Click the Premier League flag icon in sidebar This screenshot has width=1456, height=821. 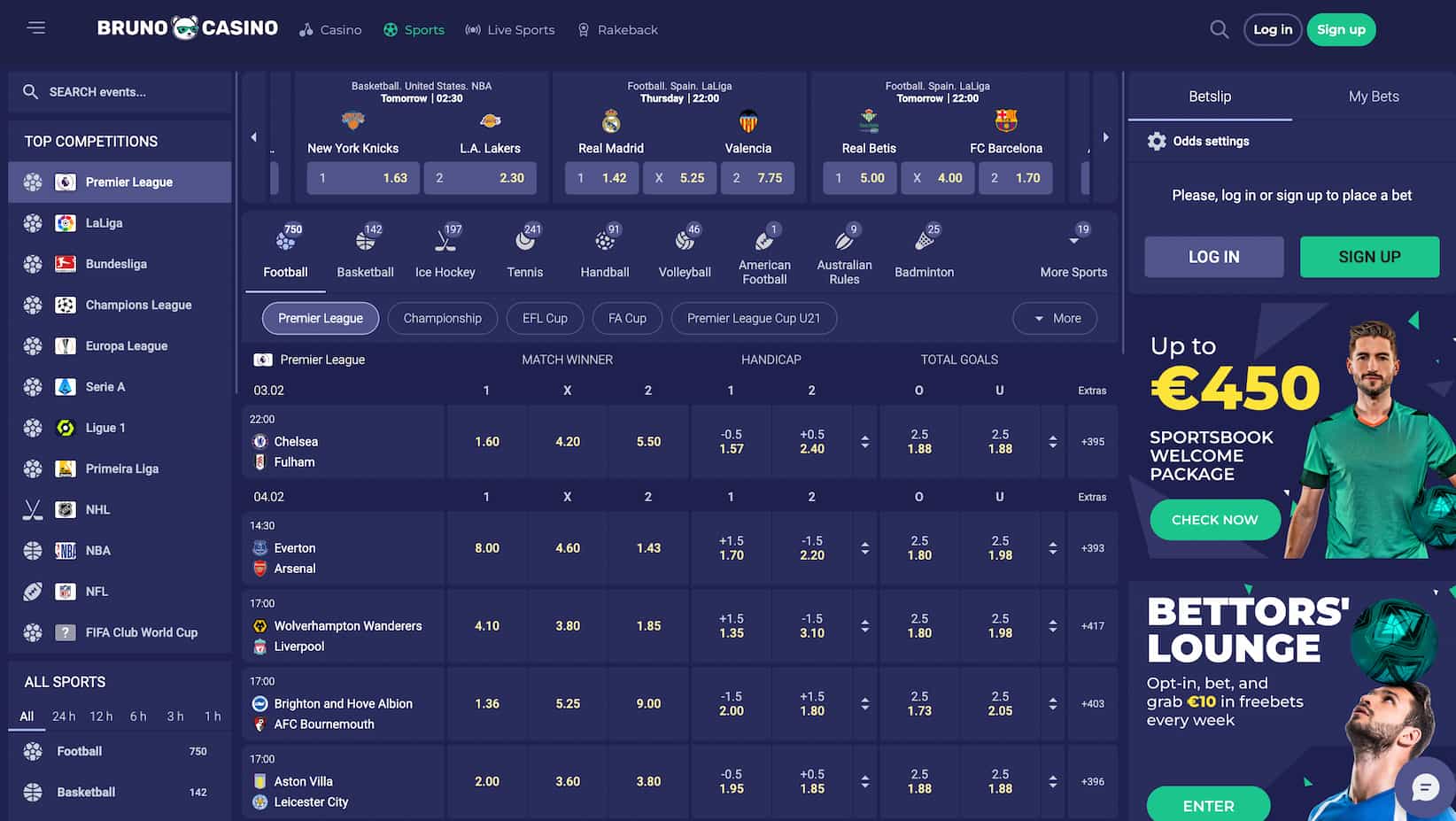coord(66,182)
